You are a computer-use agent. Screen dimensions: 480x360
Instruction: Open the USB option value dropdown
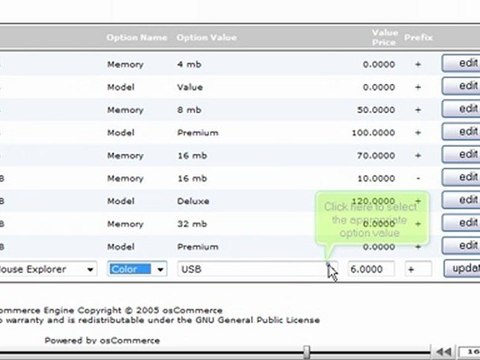tap(257, 269)
